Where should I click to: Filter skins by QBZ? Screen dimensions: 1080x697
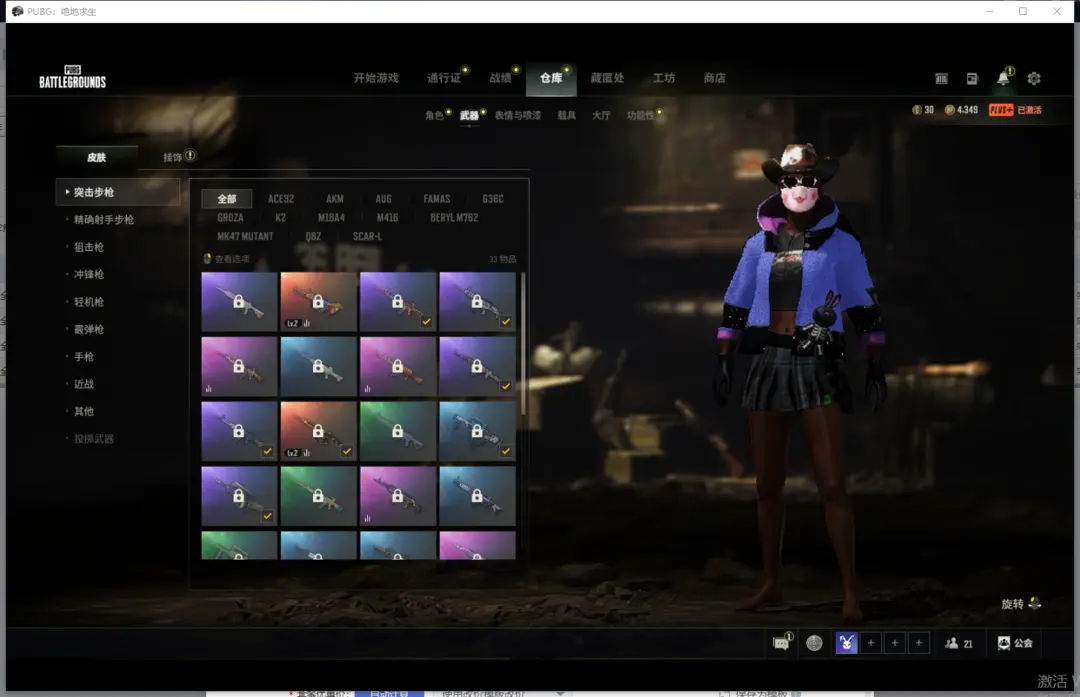coord(313,236)
